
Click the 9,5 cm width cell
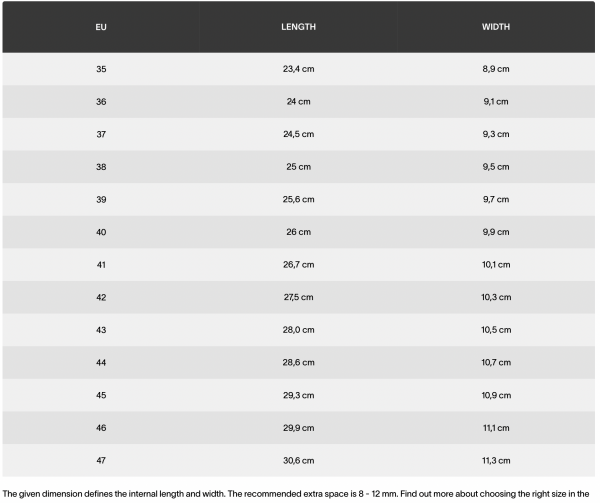pyautogui.click(x=496, y=167)
